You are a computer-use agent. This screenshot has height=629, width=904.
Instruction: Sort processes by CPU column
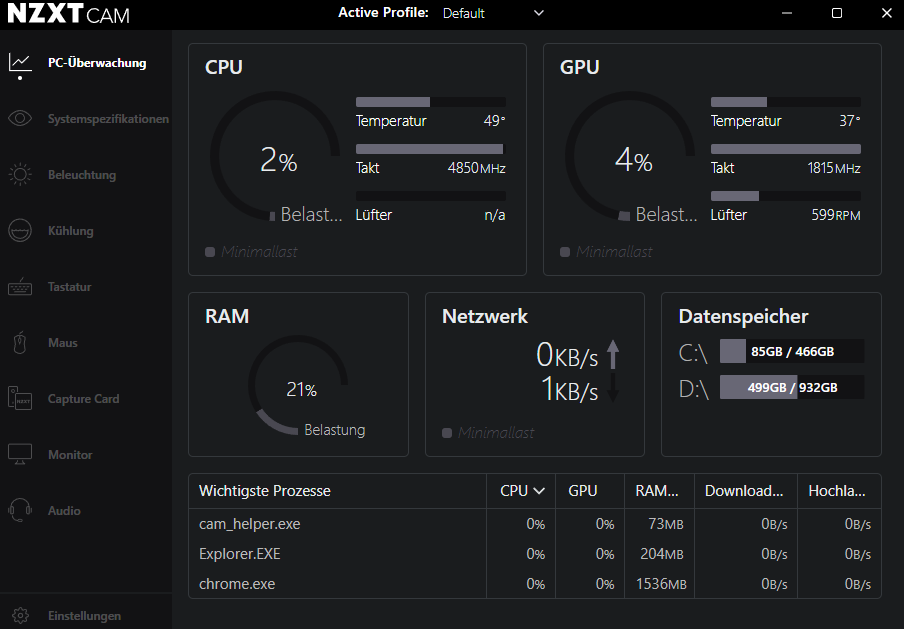pos(521,491)
